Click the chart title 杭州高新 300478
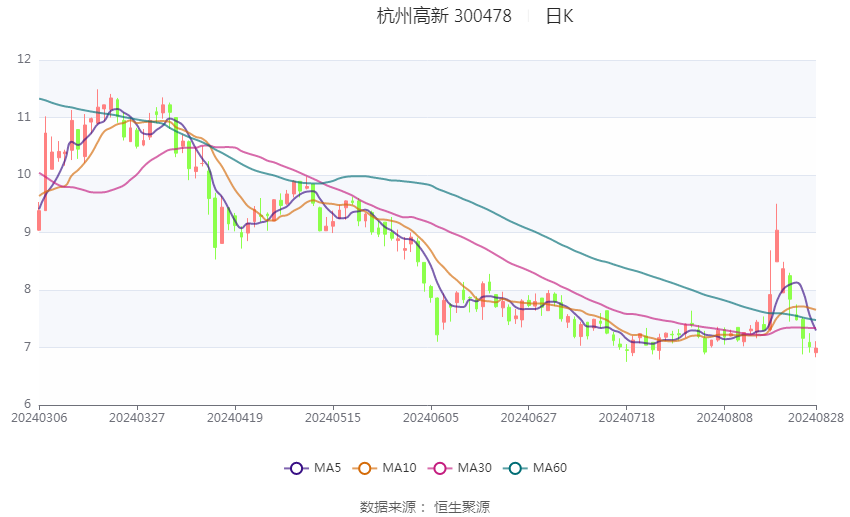850x517 pixels. (444, 16)
